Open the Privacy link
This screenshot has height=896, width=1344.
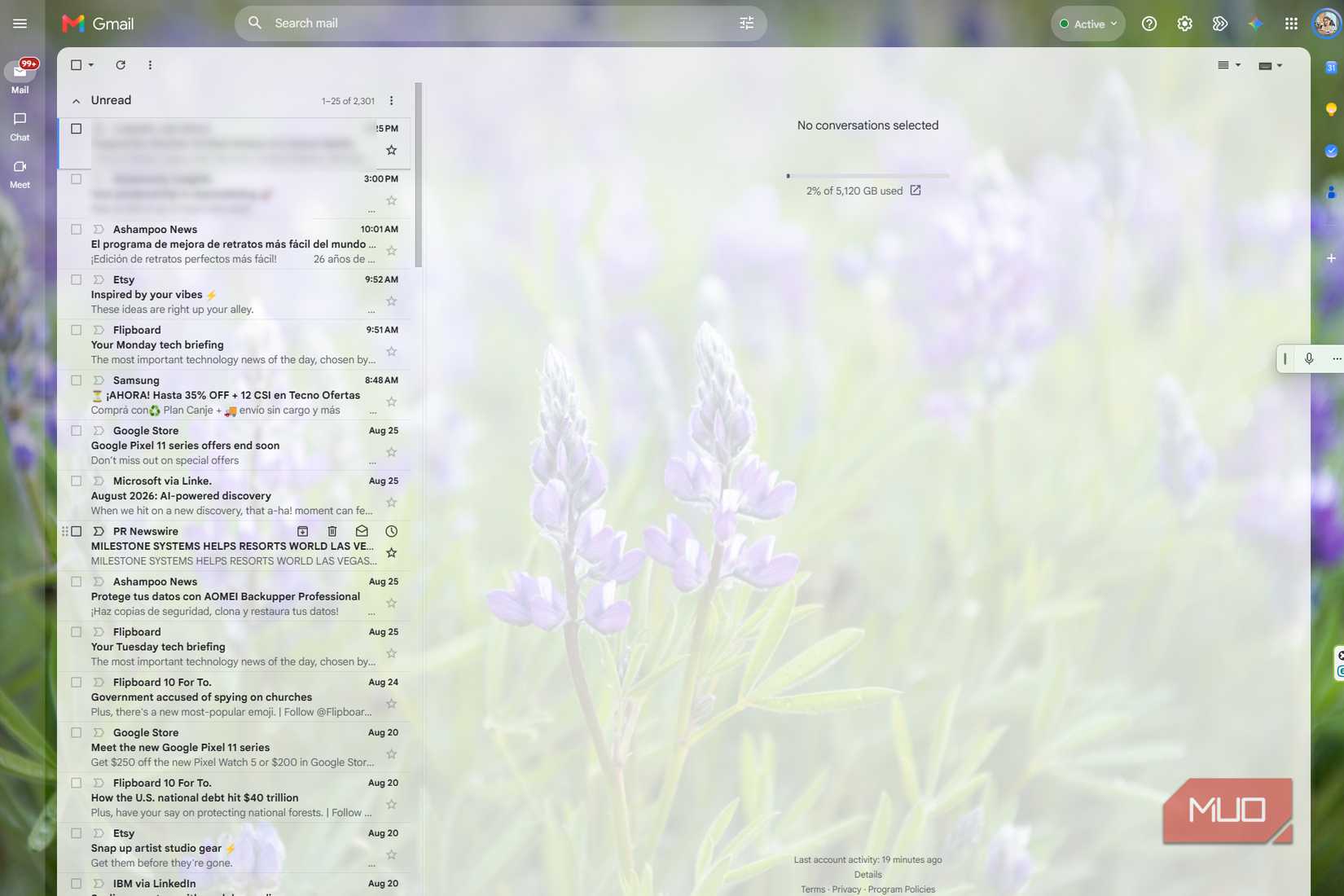pos(846,889)
